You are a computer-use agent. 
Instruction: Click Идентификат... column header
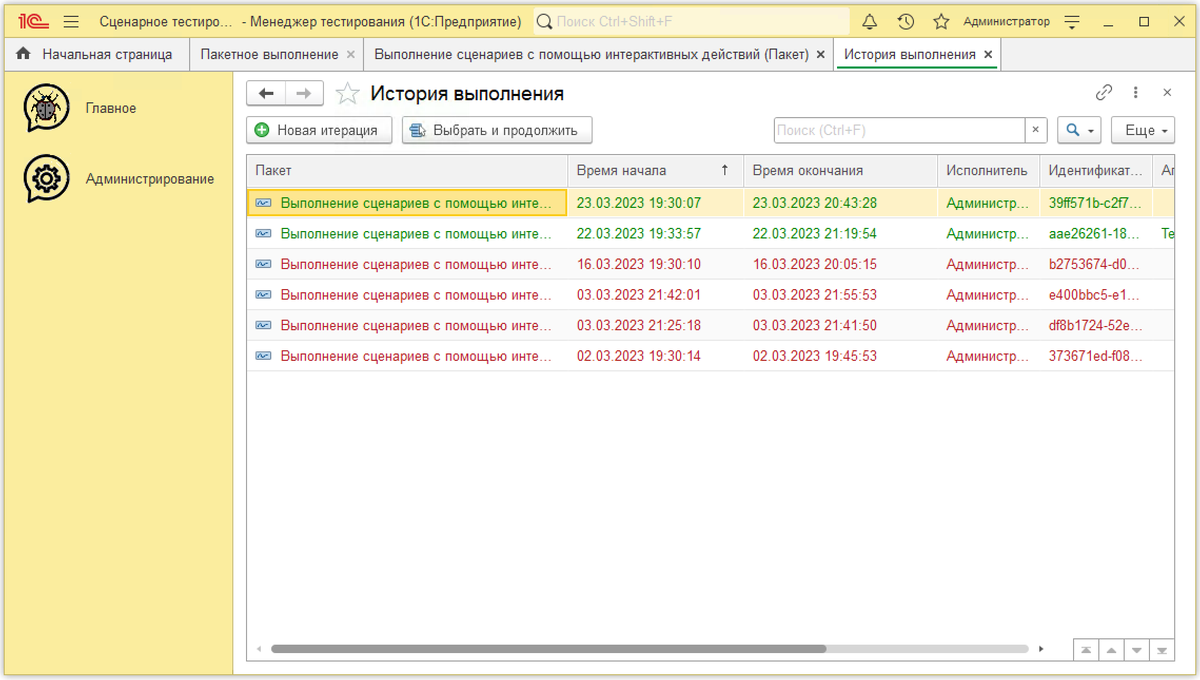coord(1095,170)
